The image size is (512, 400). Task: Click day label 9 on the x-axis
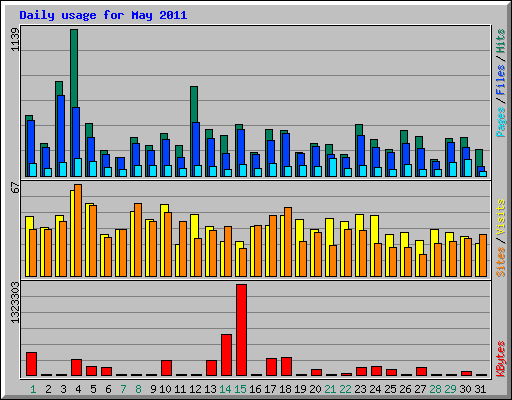153,389
